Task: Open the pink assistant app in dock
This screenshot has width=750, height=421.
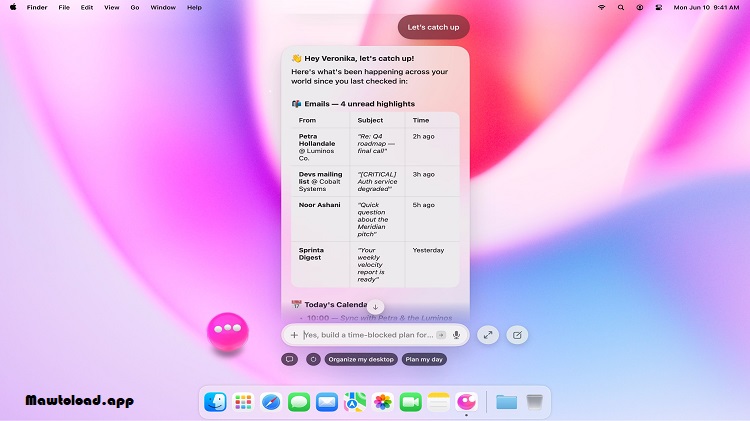Action: 466,402
